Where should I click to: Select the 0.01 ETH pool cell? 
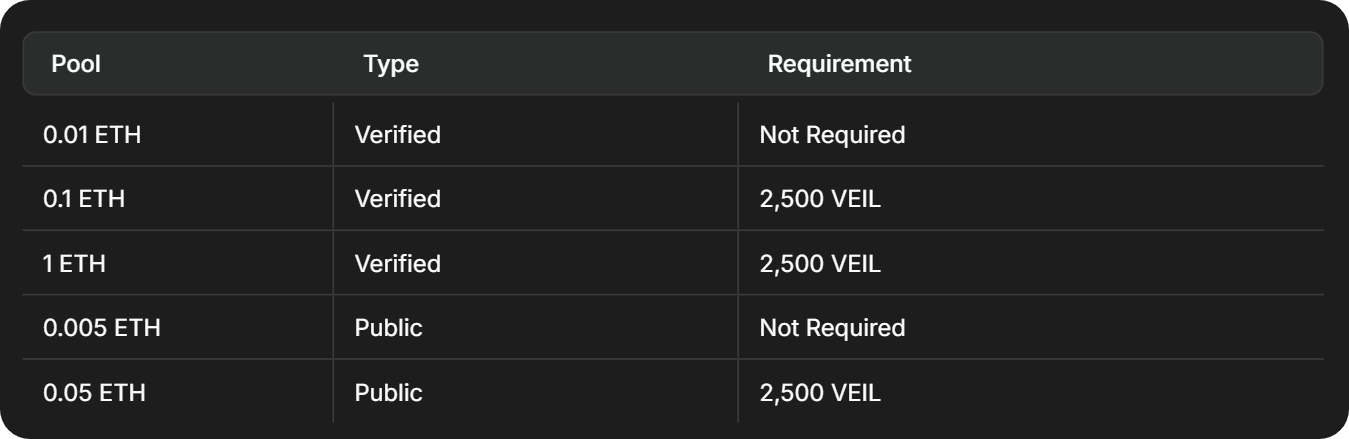(x=92, y=135)
